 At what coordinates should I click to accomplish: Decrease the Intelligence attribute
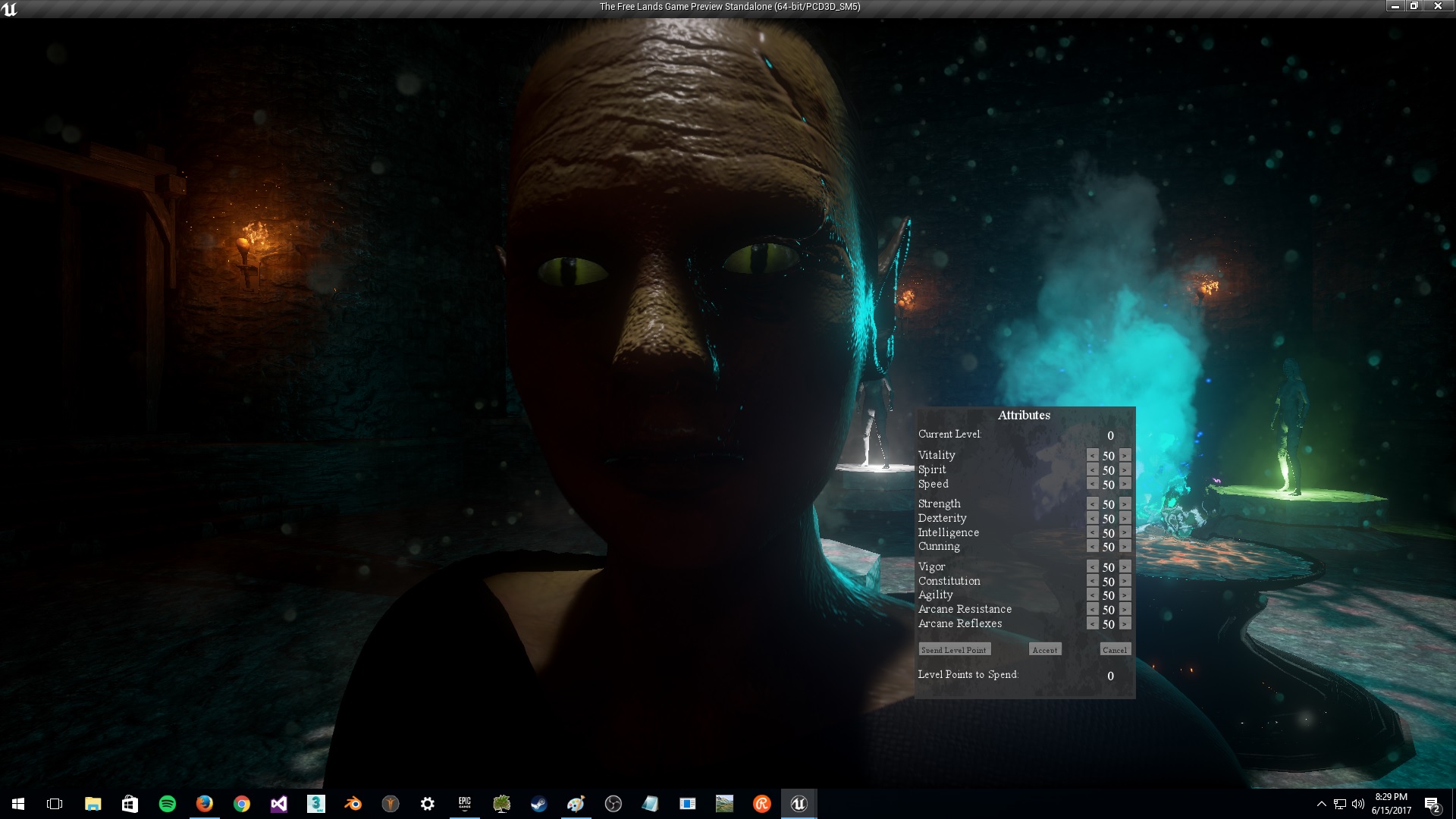(x=1092, y=533)
